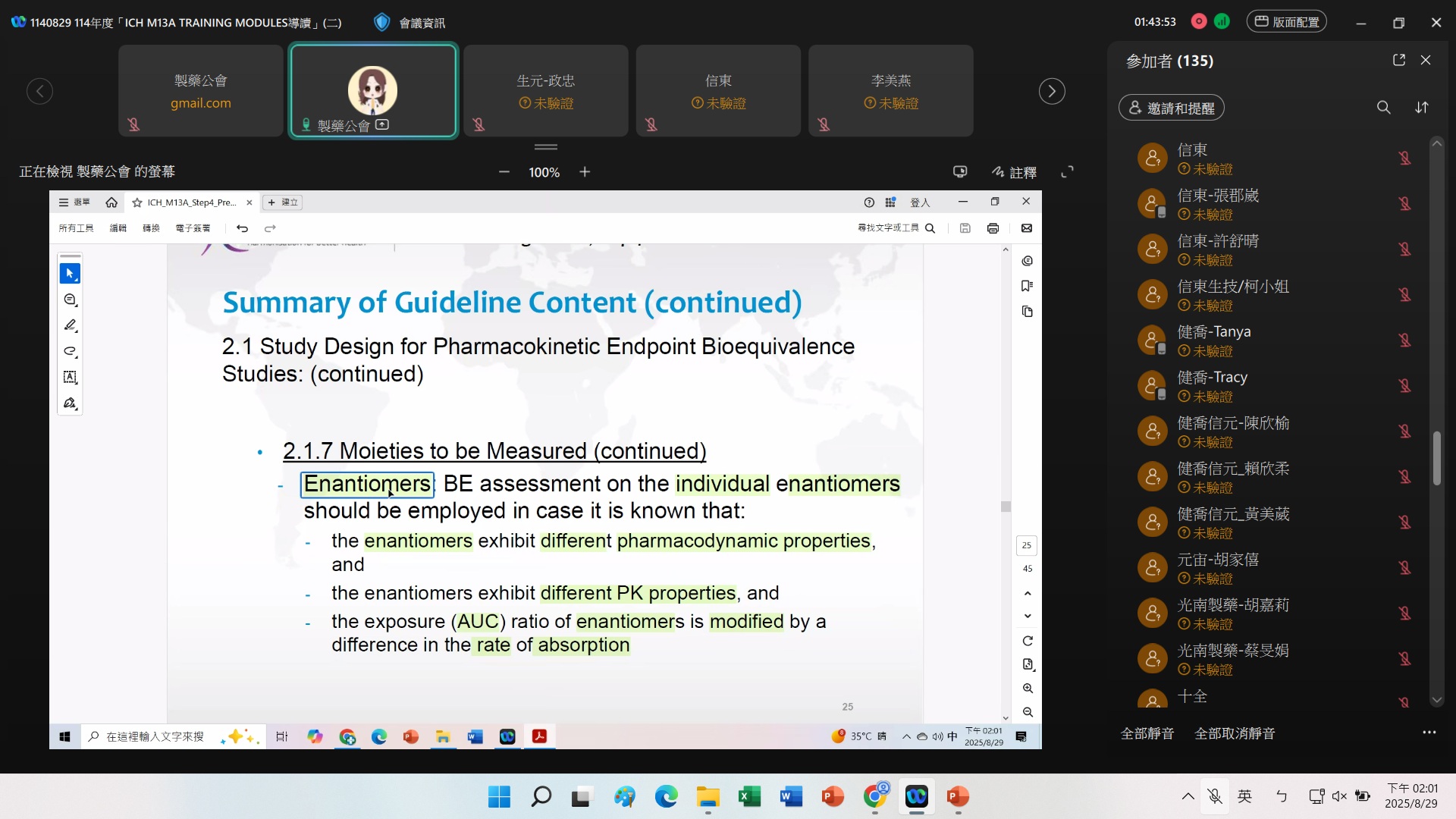1456x819 pixels.
Task: Toggle your microphone in the system tray
Action: click(x=1215, y=796)
